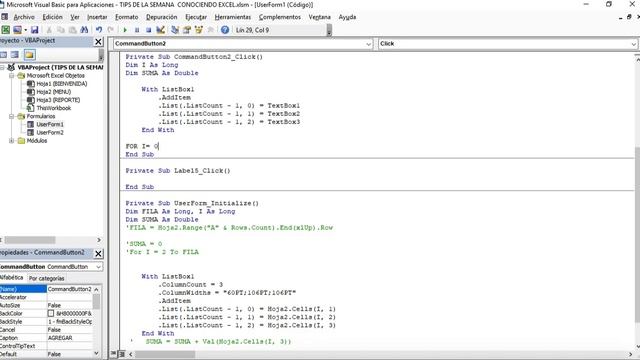Select the (Name) property row
Viewport: 640px width, 360px height.
(x=47, y=289)
